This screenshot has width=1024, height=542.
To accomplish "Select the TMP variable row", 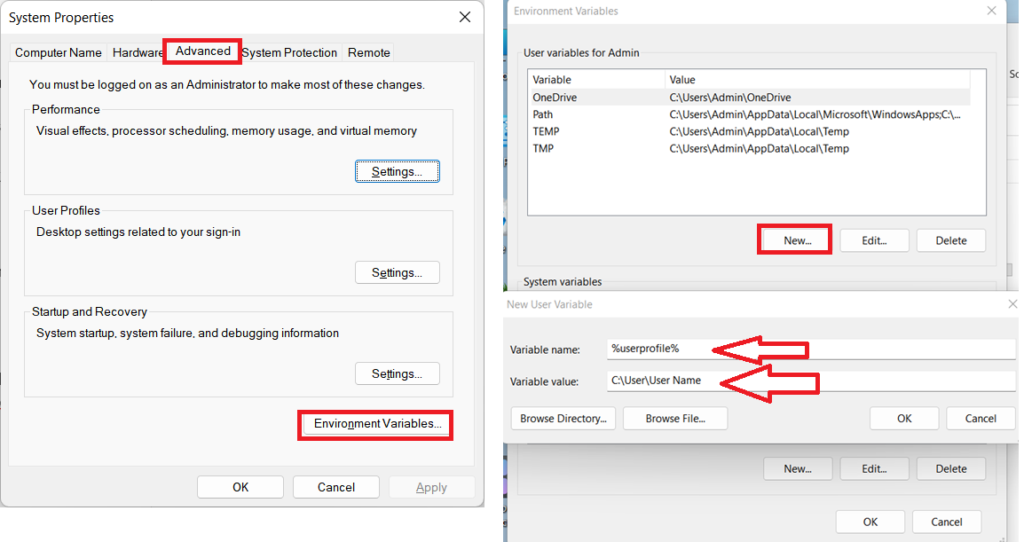I will click(750, 148).
